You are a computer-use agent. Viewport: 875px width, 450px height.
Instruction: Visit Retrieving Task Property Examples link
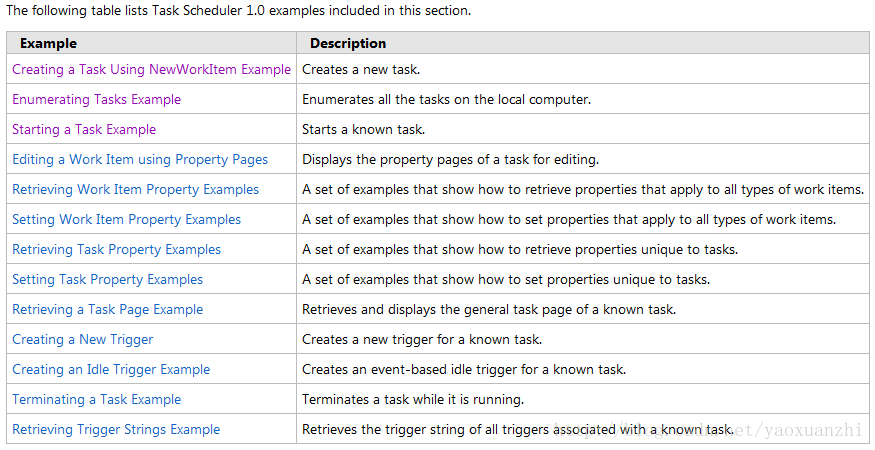tap(117, 250)
